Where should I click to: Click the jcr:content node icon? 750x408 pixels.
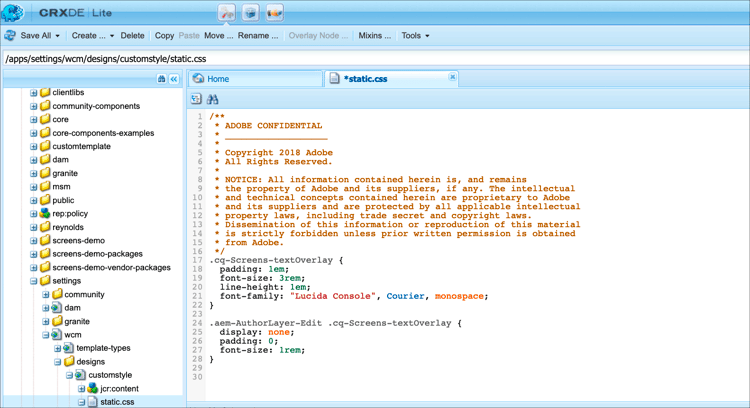click(93, 388)
